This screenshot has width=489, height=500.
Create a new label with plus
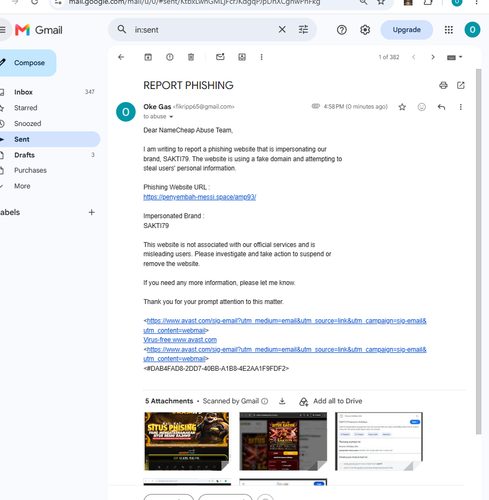[92, 212]
